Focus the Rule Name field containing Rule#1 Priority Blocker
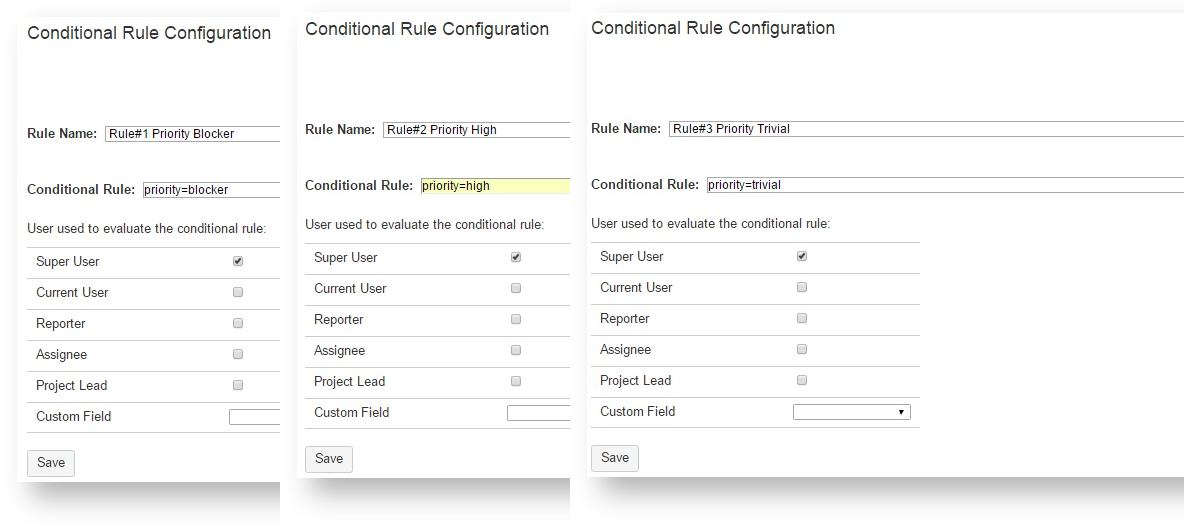1184x531 pixels. coord(191,134)
